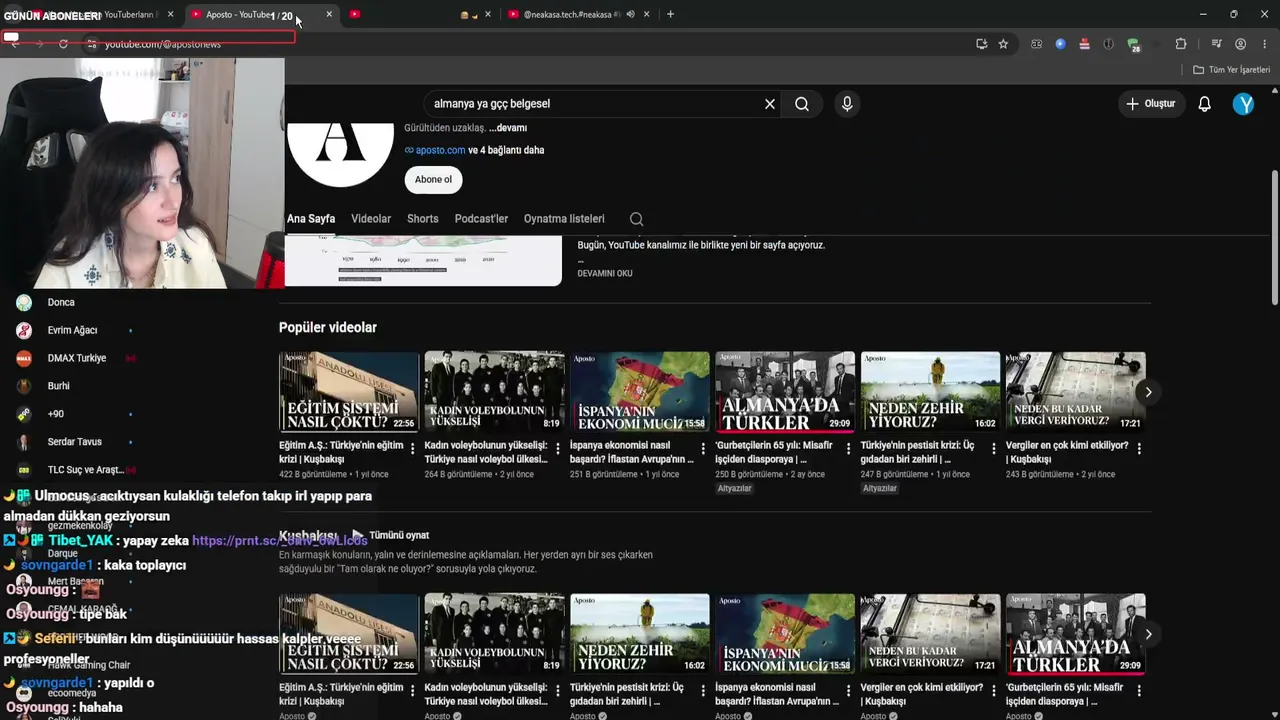Viewport: 1280px width, 720px height.
Task: Play all Kuşbakışı videos via Tümünü oynat
Action: 390,536
